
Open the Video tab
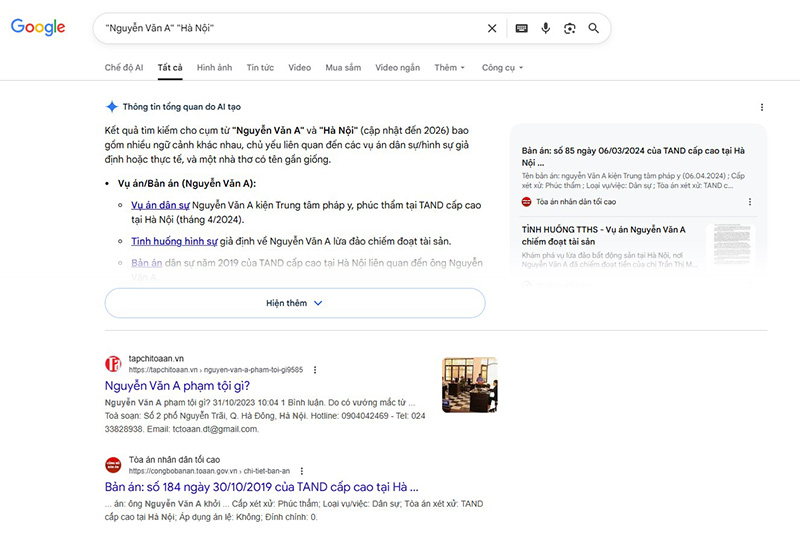click(x=299, y=67)
